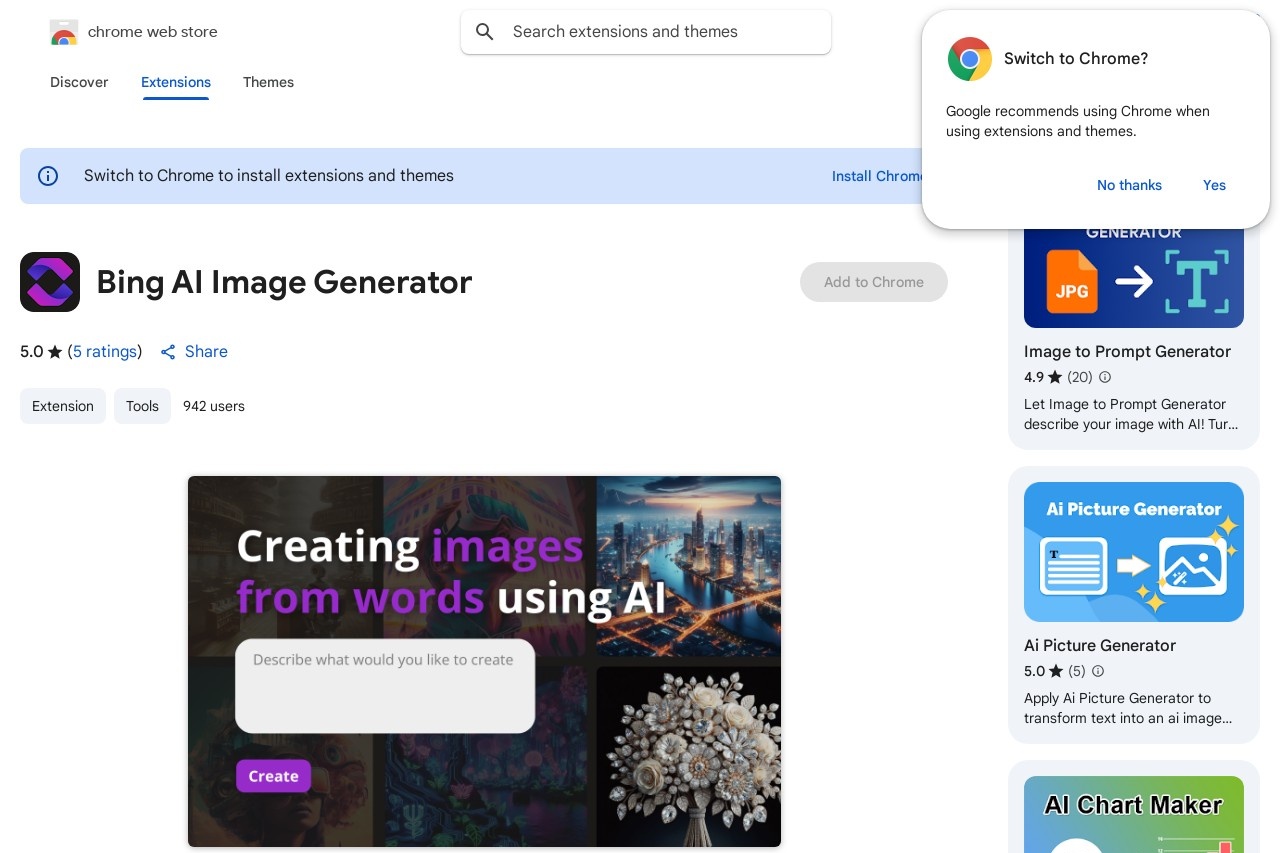Screen dimensions: 1280x853
Task: Open the Image to Prompt Generator thumbnail
Action: [1134, 278]
